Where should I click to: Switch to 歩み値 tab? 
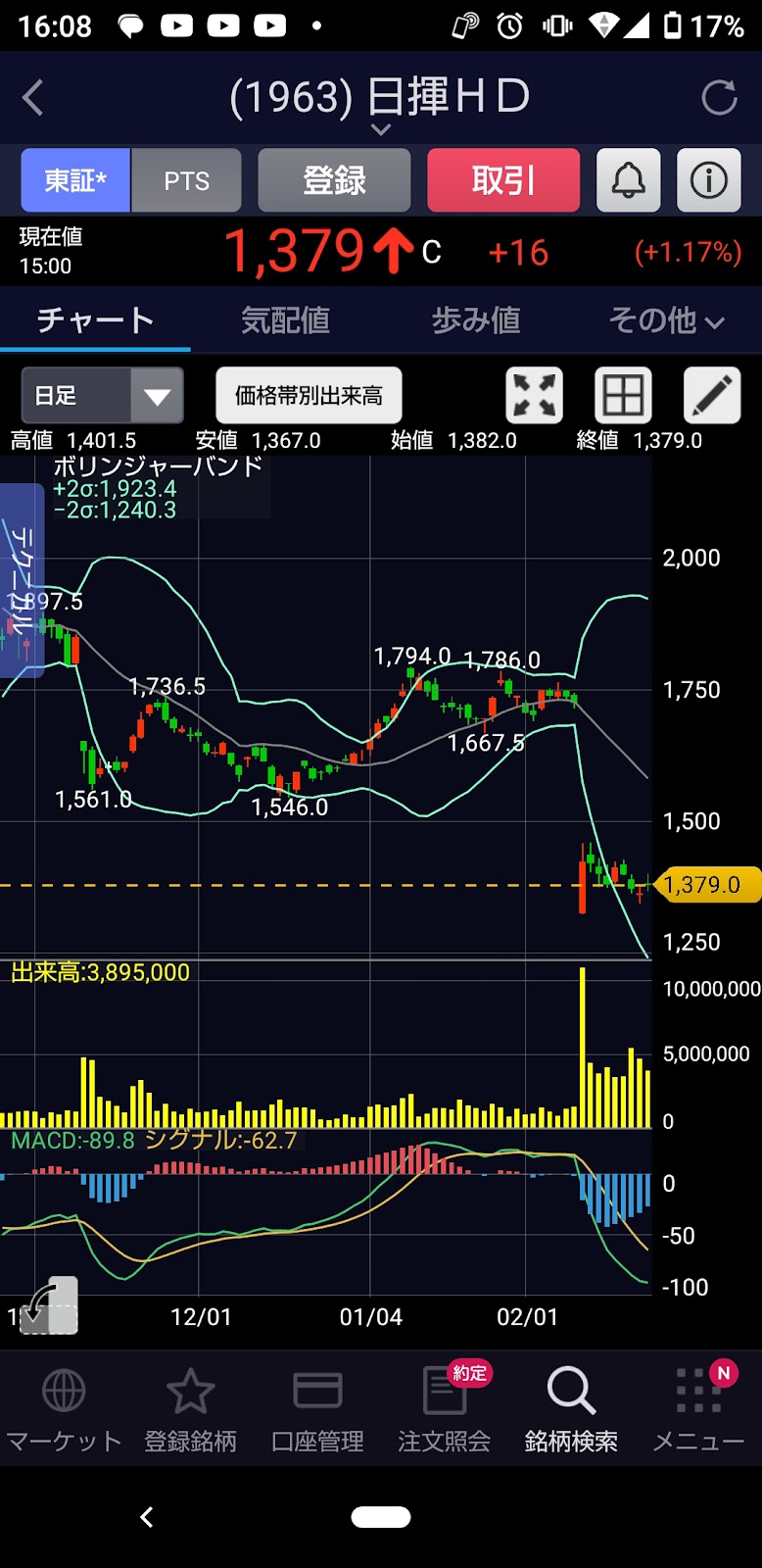coord(476,320)
